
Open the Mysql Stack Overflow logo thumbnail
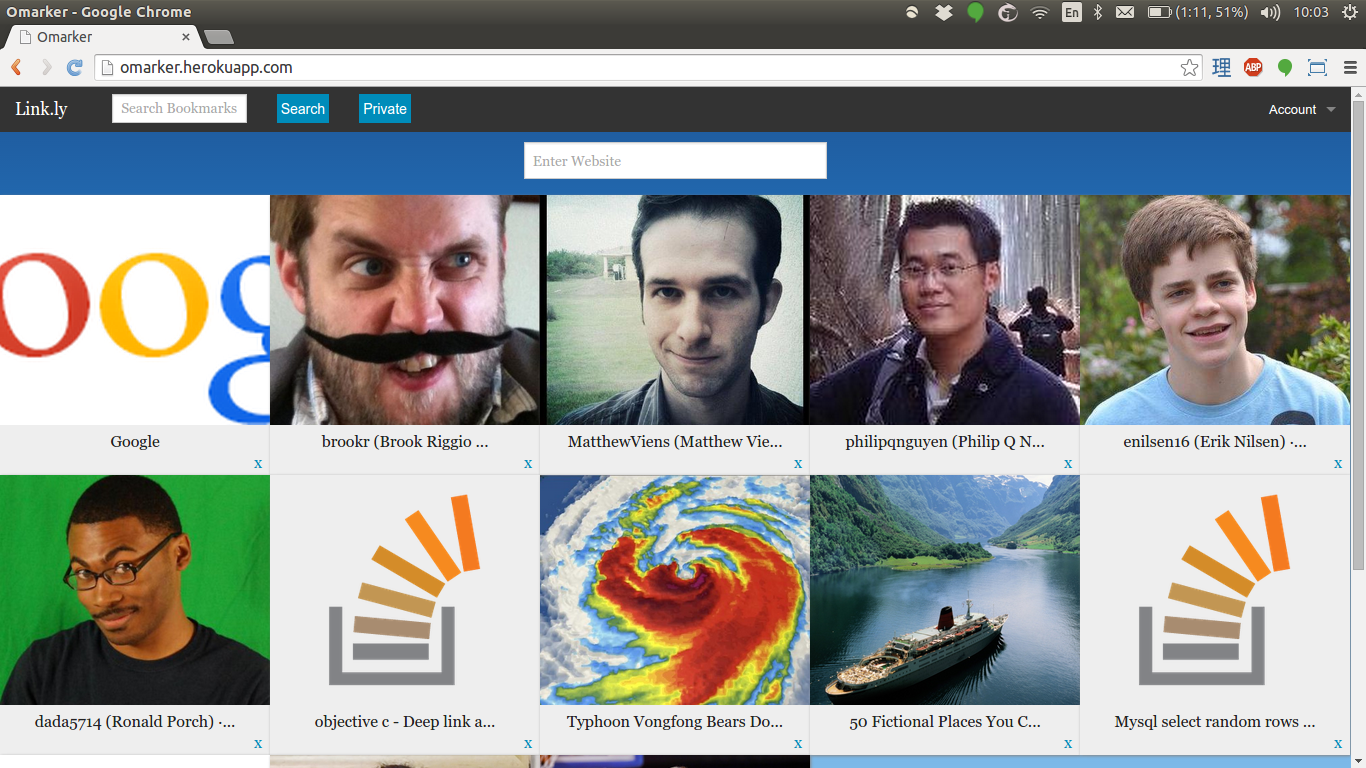[x=1215, y=590]
